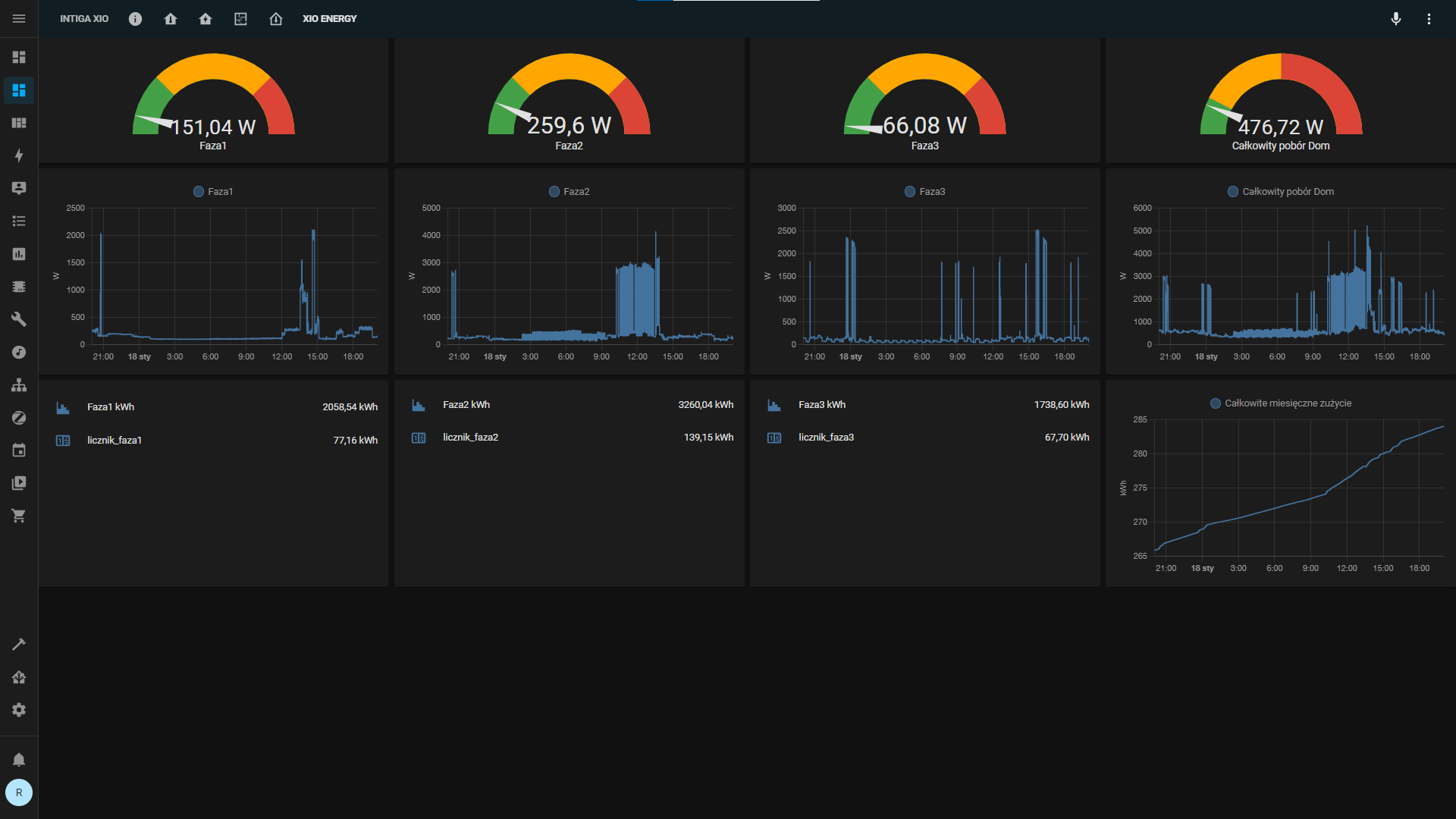The width and height of the screenshot is (1456, 819).
Task: Switch to the XIO ENERGY tab
Action: point(329,19)
